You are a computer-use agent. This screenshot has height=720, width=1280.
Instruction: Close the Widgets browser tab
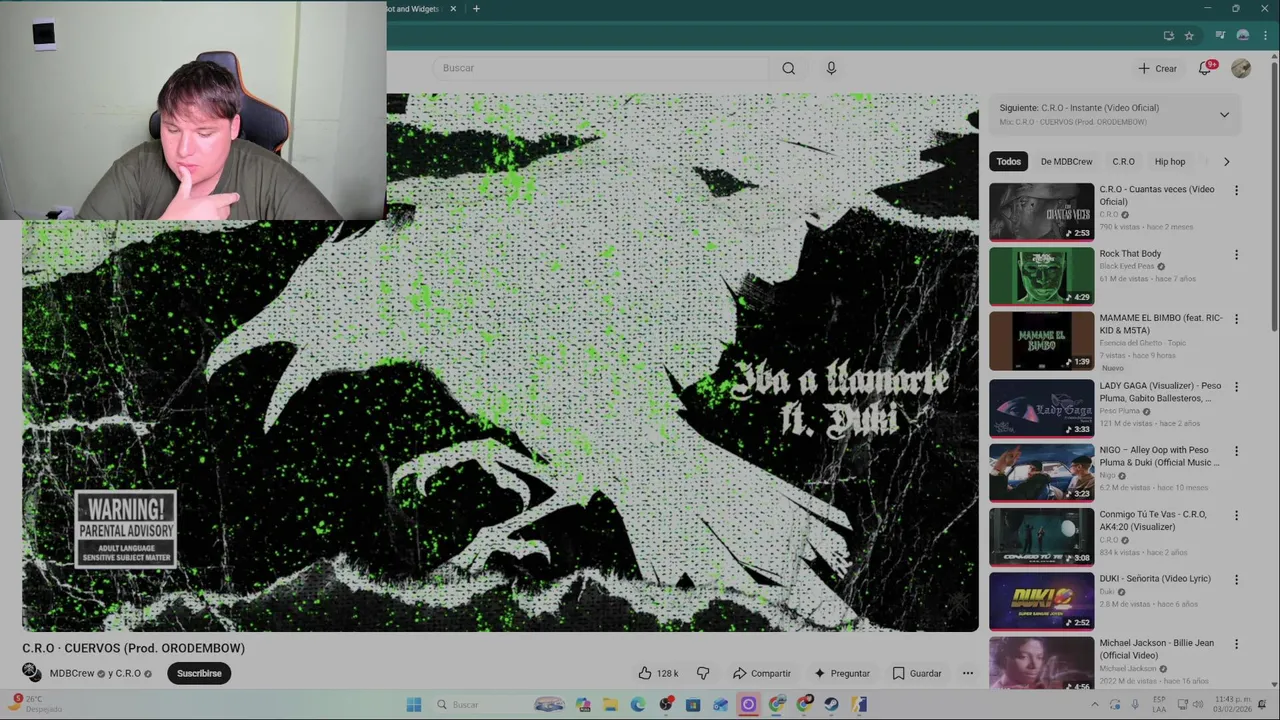point(453,9)
